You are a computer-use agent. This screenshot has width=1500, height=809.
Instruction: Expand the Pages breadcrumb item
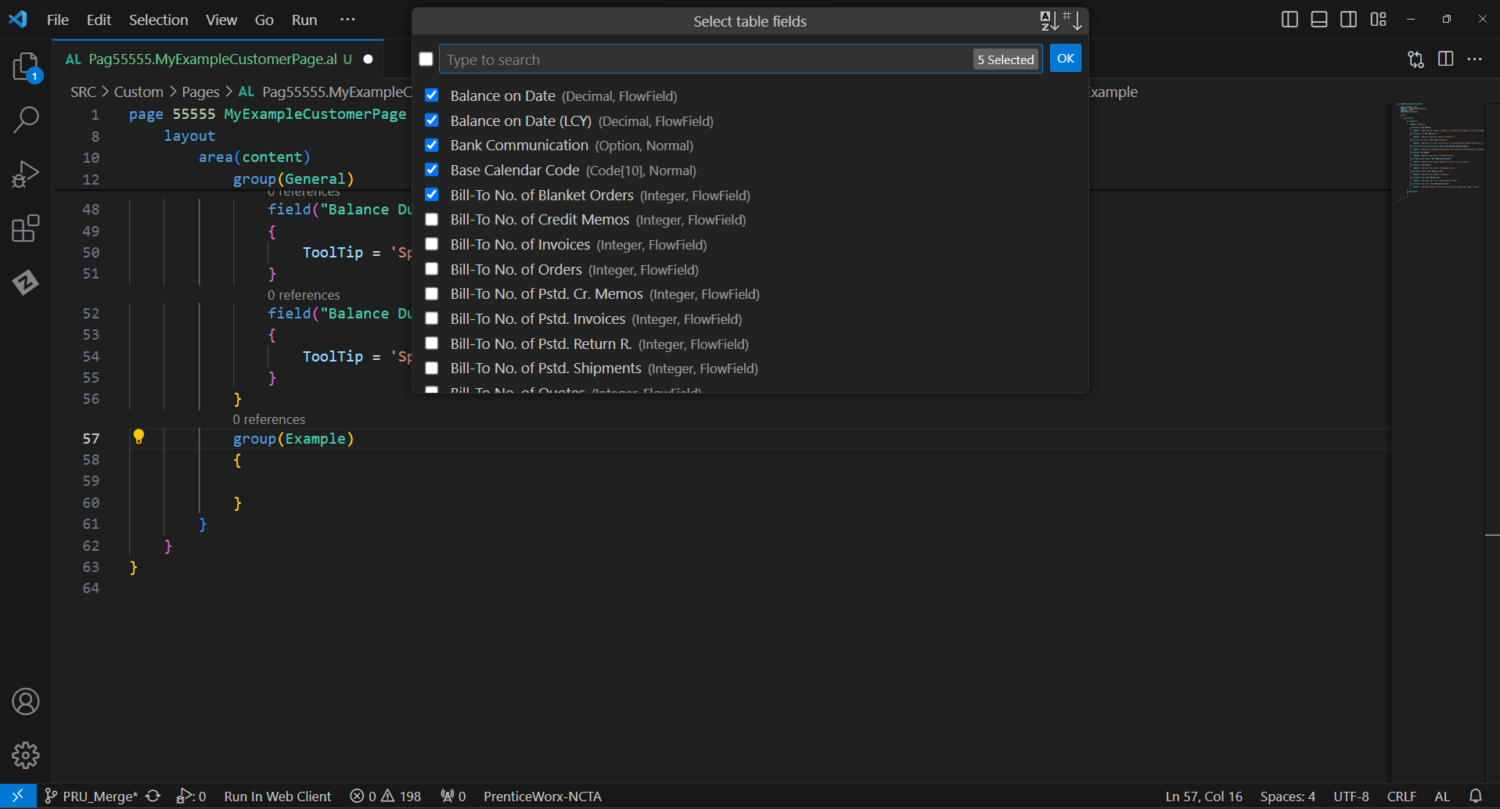(200, 91)
